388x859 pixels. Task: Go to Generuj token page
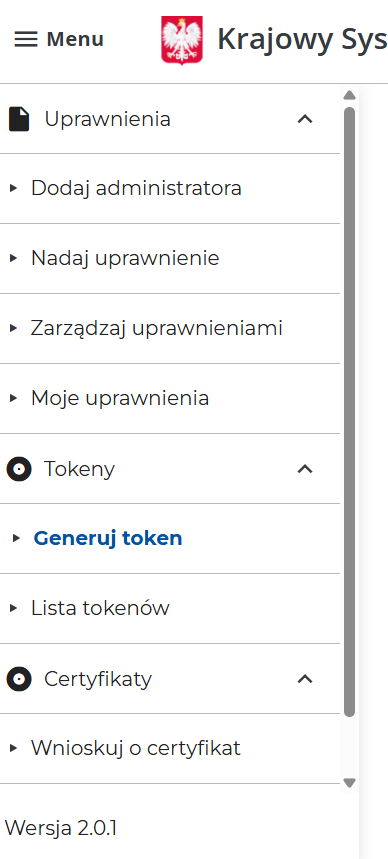(170, 539)
